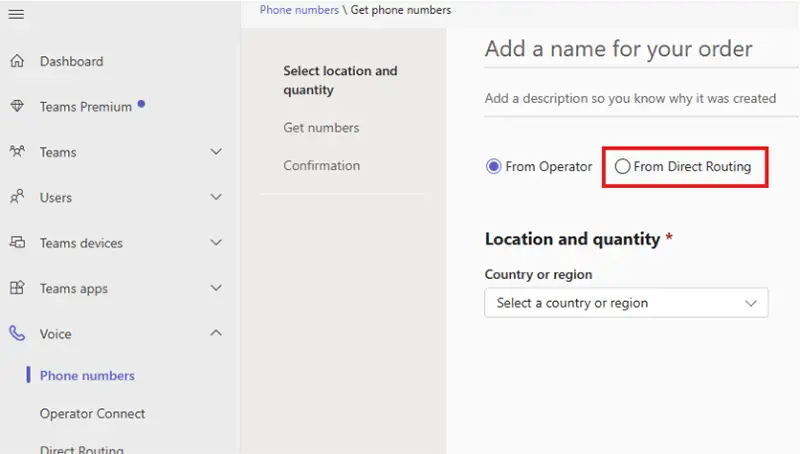Viewport: 800px width, 454px height.
Task: Click the Teams devices icon
Action: (x=17, y=242)
